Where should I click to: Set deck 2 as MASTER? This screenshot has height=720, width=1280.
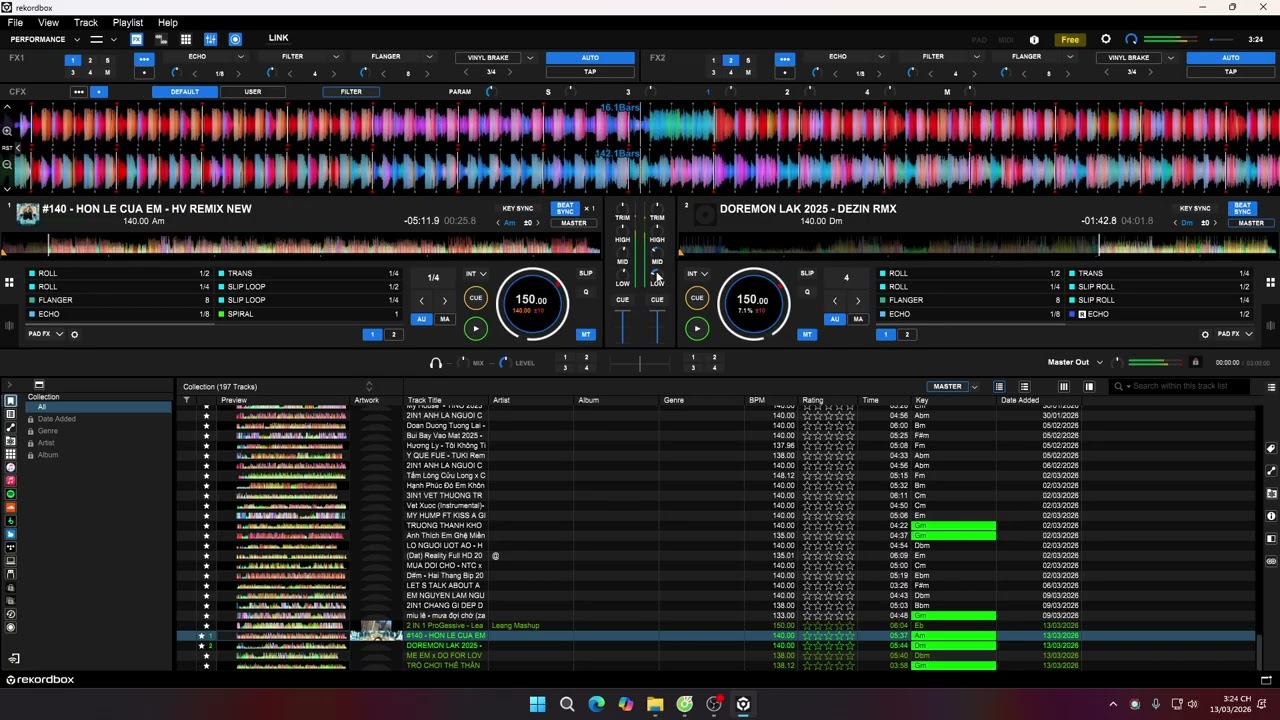1251,223
